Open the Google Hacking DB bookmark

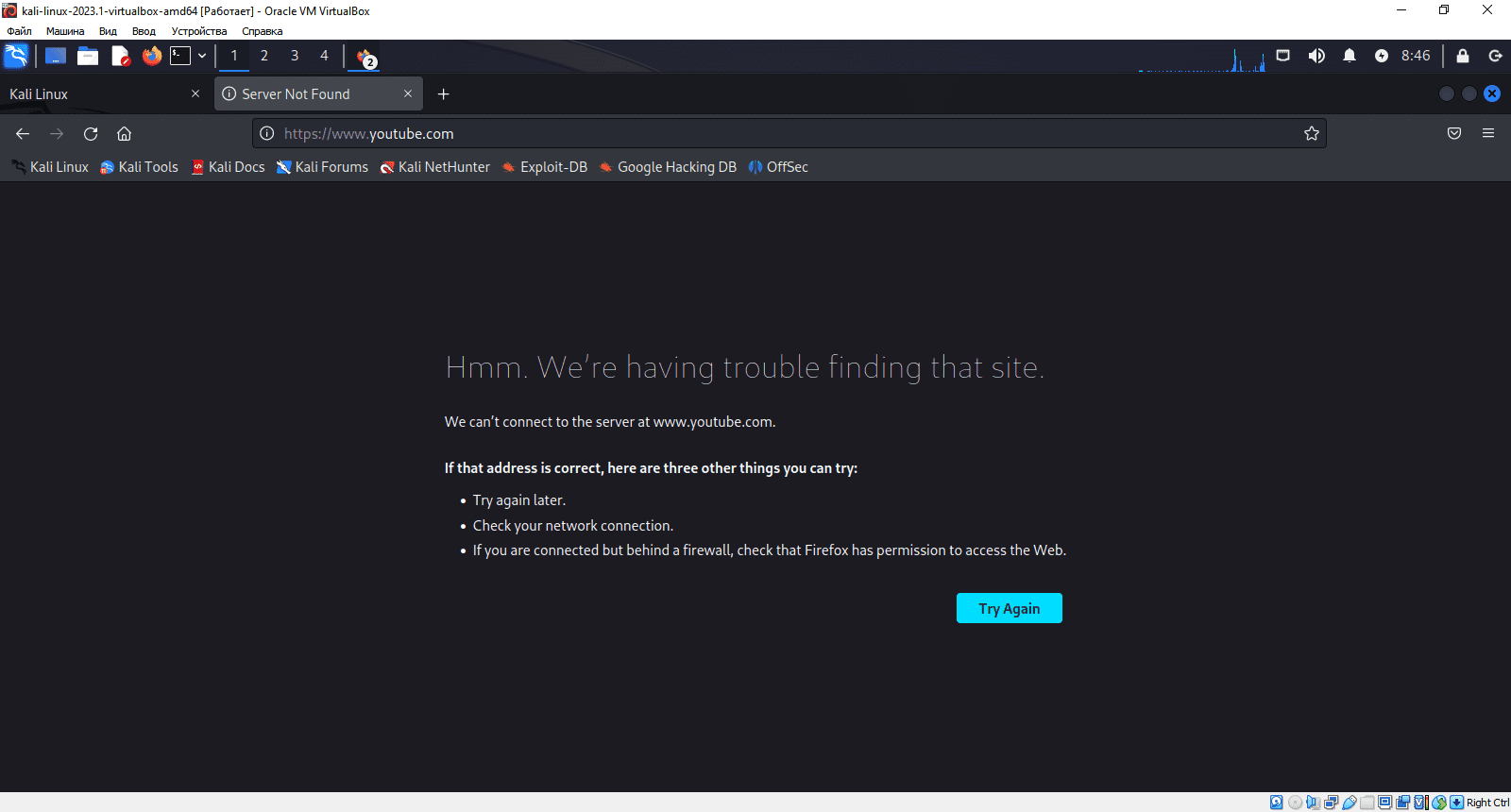tap(668, 167)
